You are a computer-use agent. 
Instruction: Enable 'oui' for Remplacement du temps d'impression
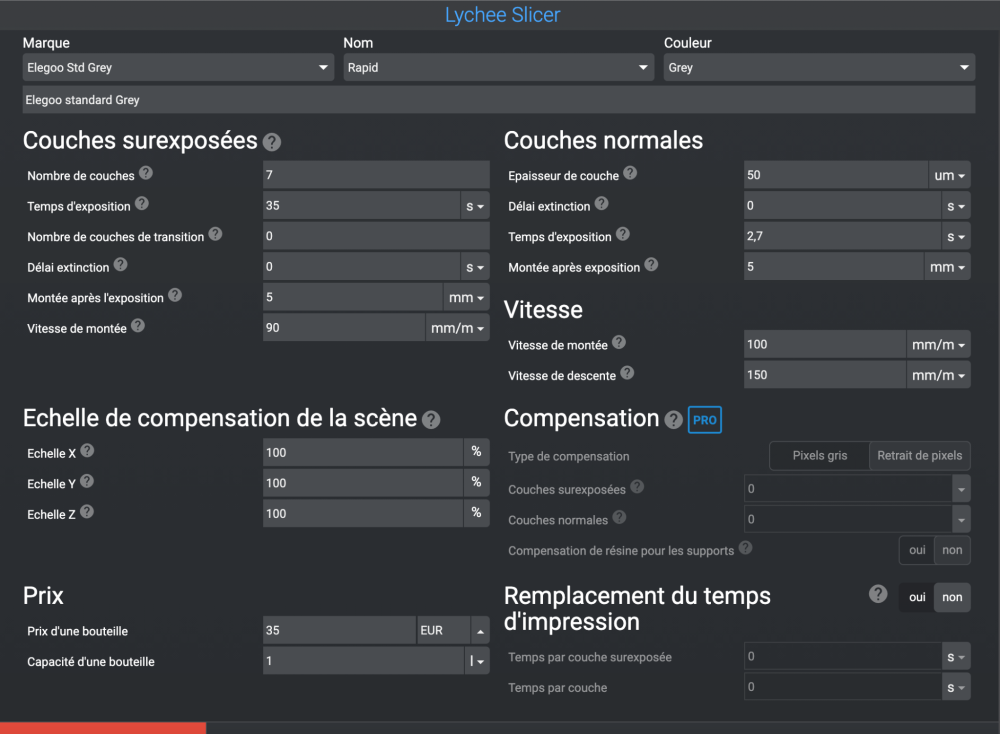pyautogui.click(x=917, y=597)
